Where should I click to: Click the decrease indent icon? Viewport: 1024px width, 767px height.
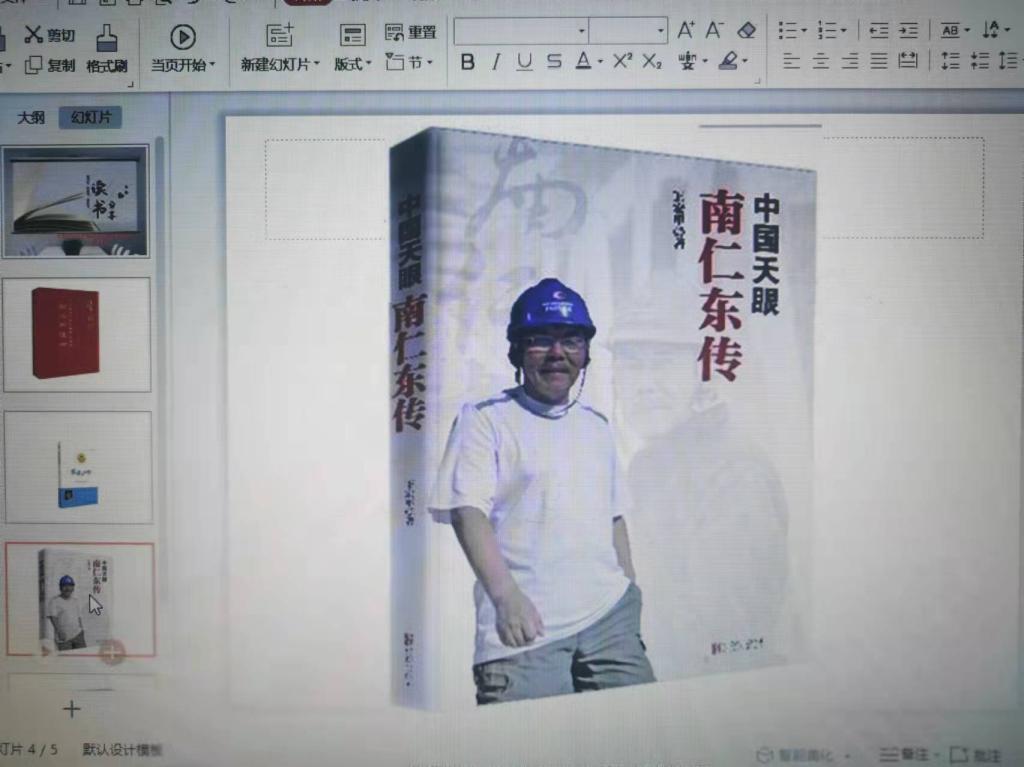(878, 30)
